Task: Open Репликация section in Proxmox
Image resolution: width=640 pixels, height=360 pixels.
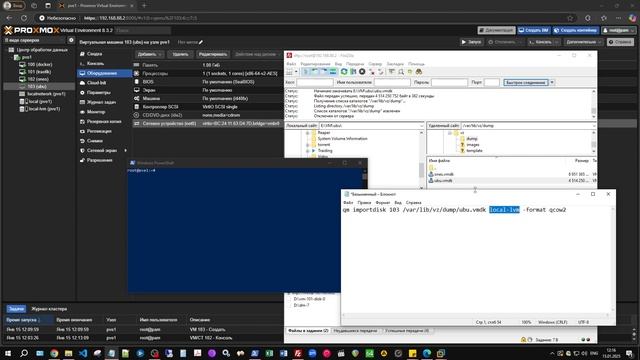Action: click(x=99, y=131)
